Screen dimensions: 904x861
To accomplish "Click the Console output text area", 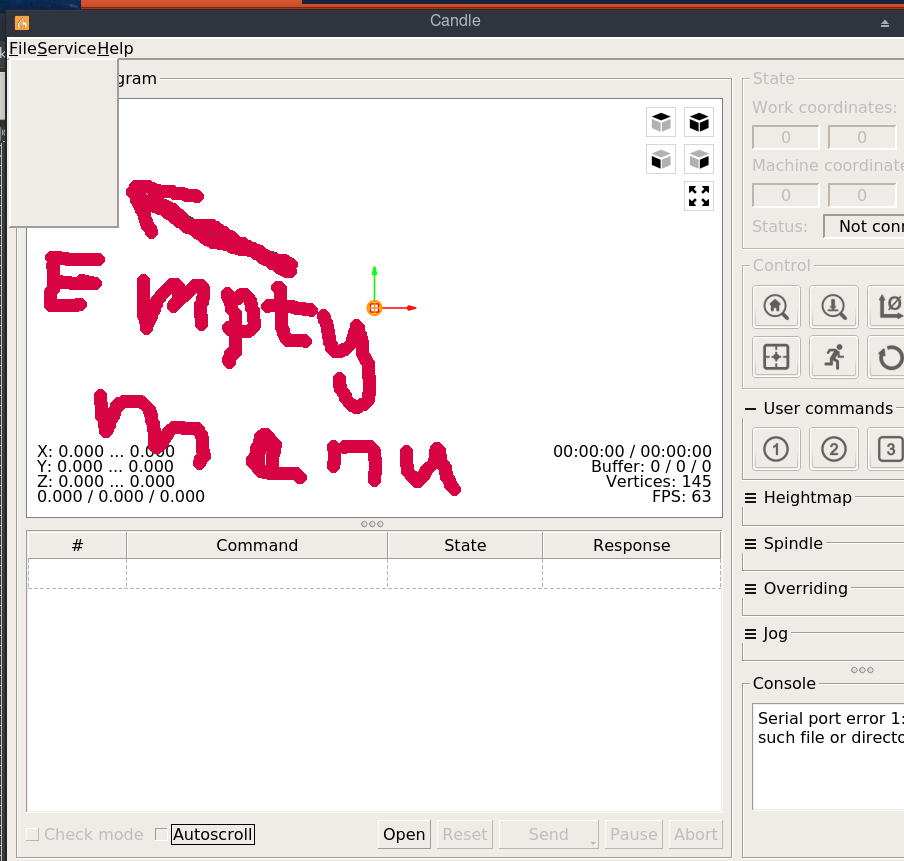I will [x=828, y=756].
